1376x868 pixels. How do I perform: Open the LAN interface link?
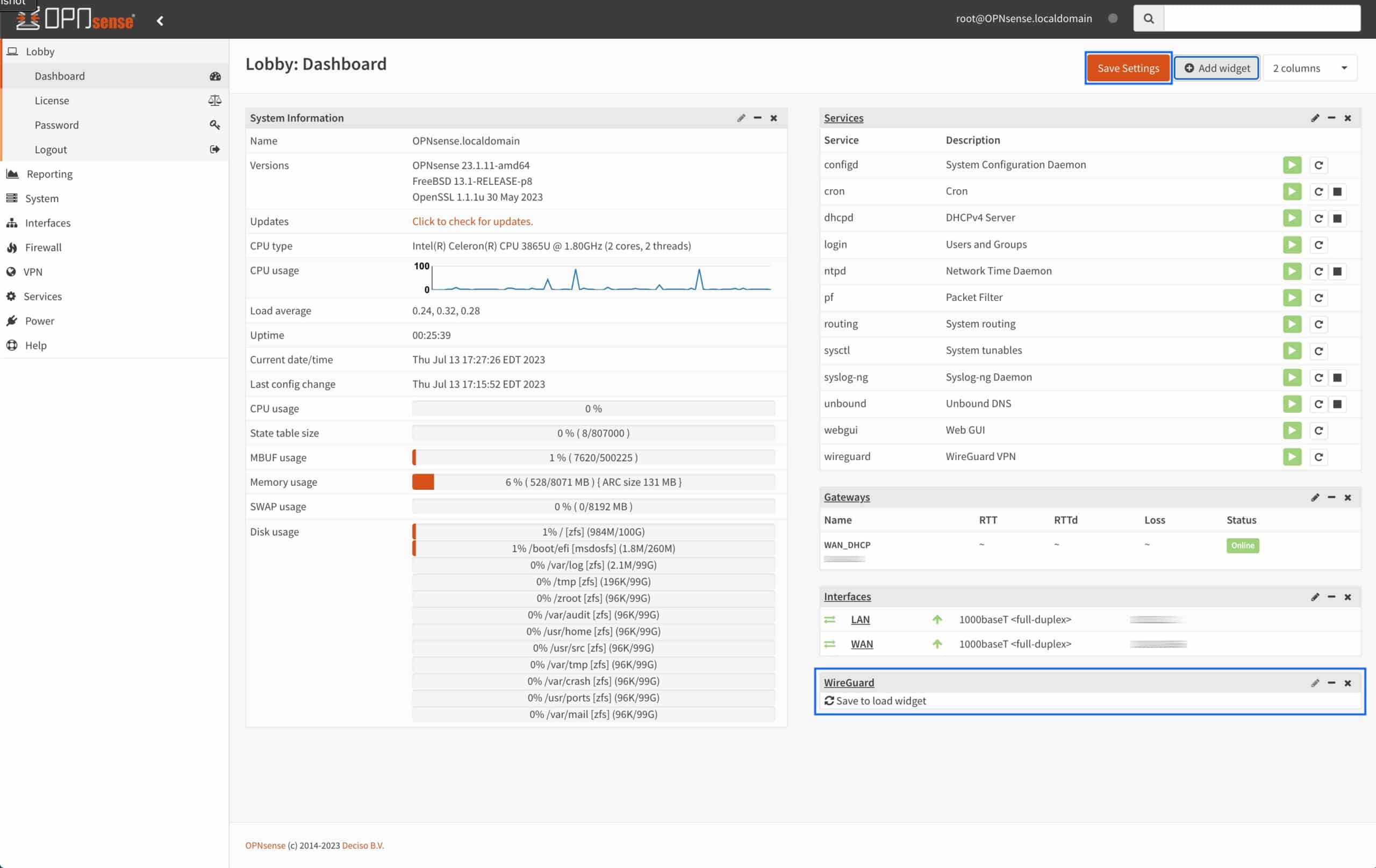pyautogui.click(x=860, y=620)
